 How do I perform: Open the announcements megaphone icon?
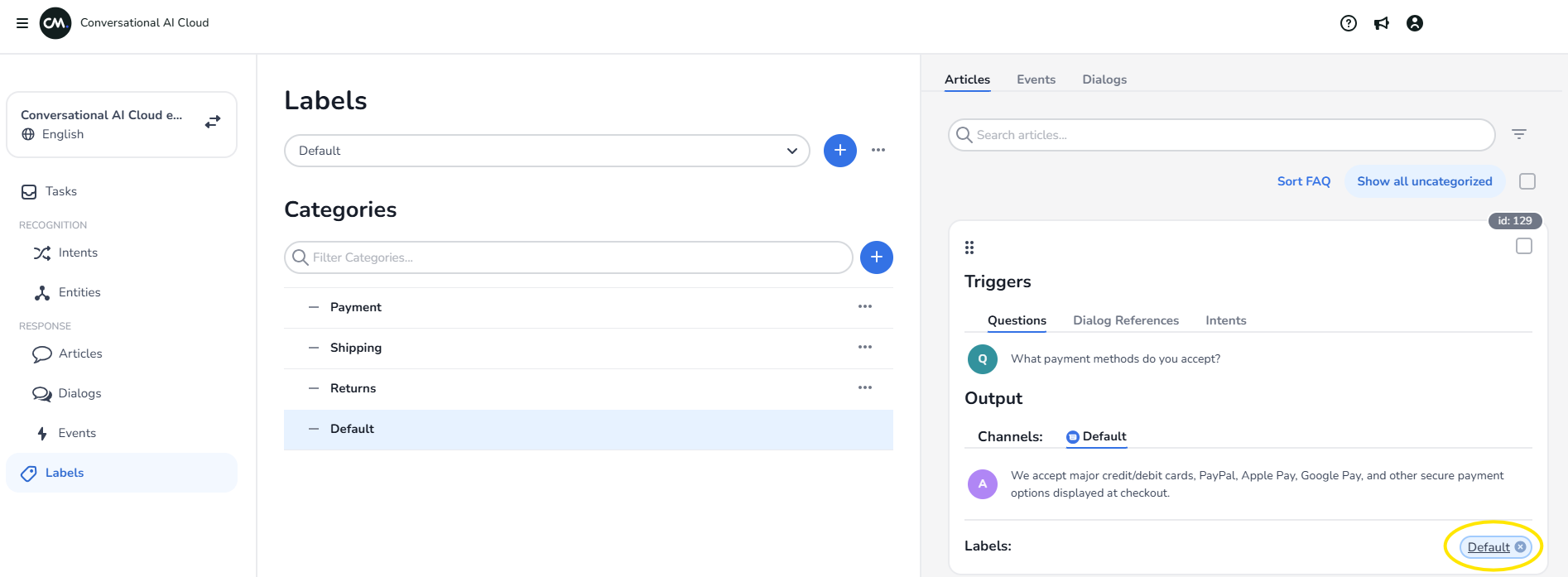1382,23
